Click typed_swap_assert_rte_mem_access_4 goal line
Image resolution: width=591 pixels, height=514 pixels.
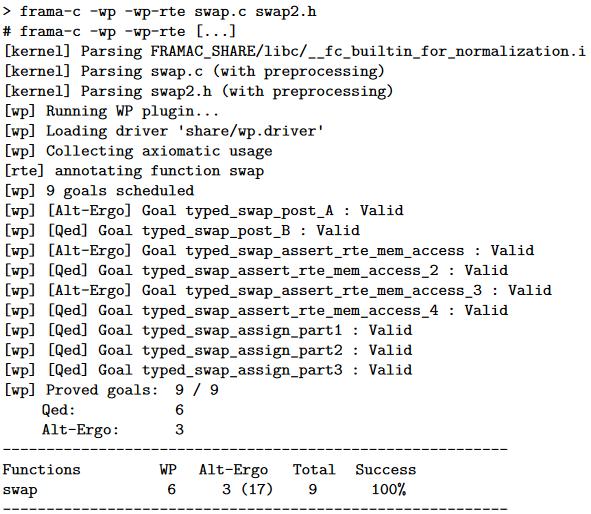point(256,311)
